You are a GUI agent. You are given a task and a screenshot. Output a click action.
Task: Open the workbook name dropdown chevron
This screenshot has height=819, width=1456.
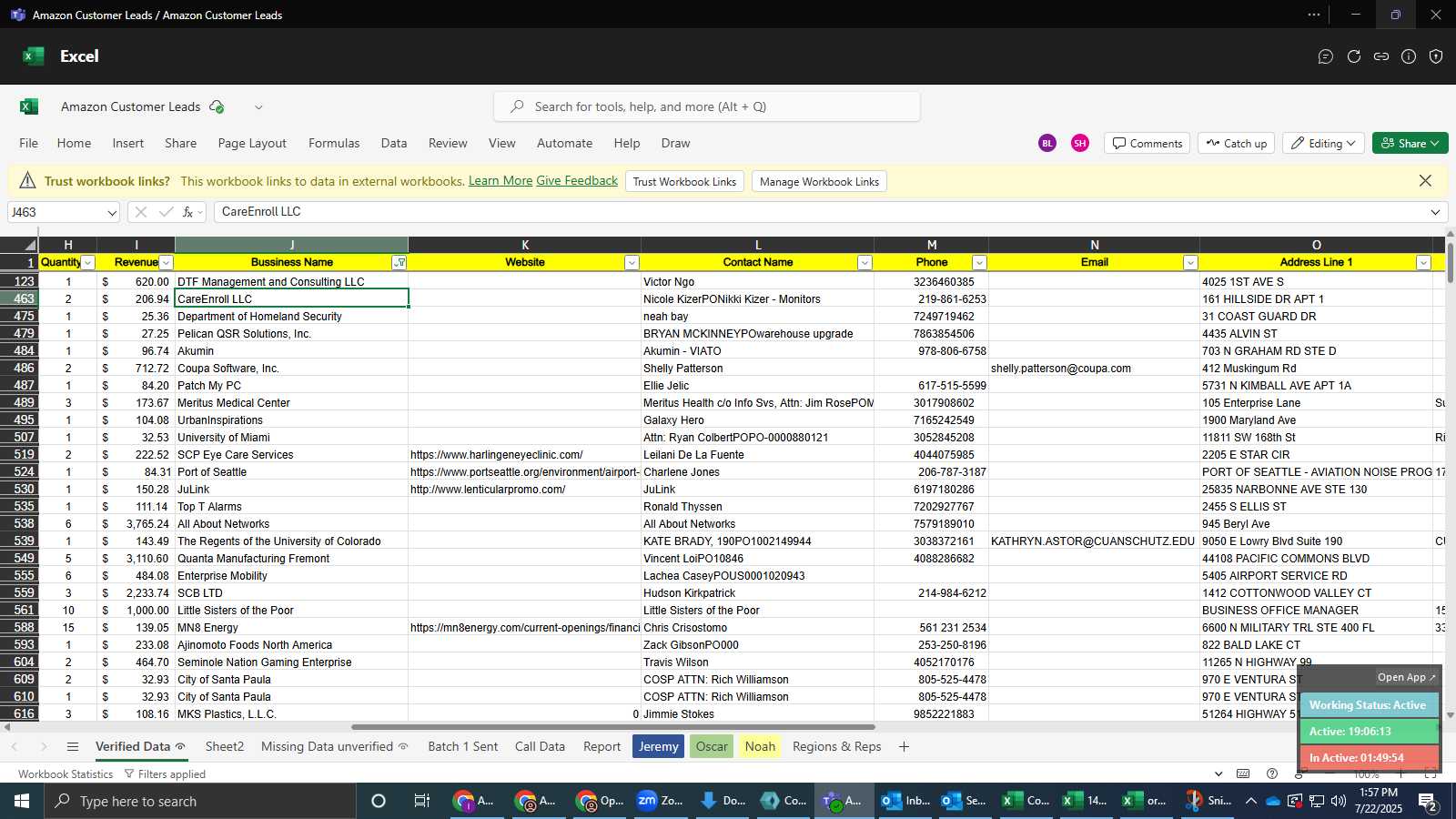pyautogui.click(x=258, y=107)
